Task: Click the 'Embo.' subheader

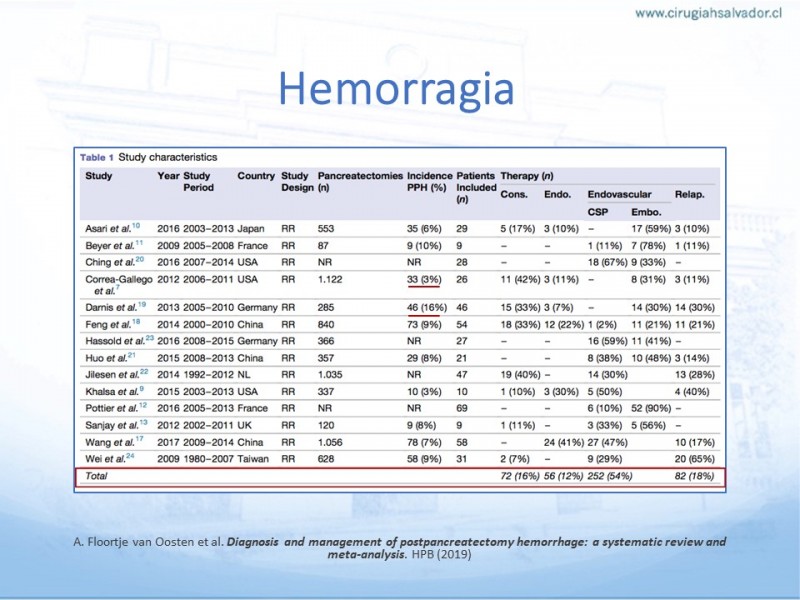Action: [646, 212]
